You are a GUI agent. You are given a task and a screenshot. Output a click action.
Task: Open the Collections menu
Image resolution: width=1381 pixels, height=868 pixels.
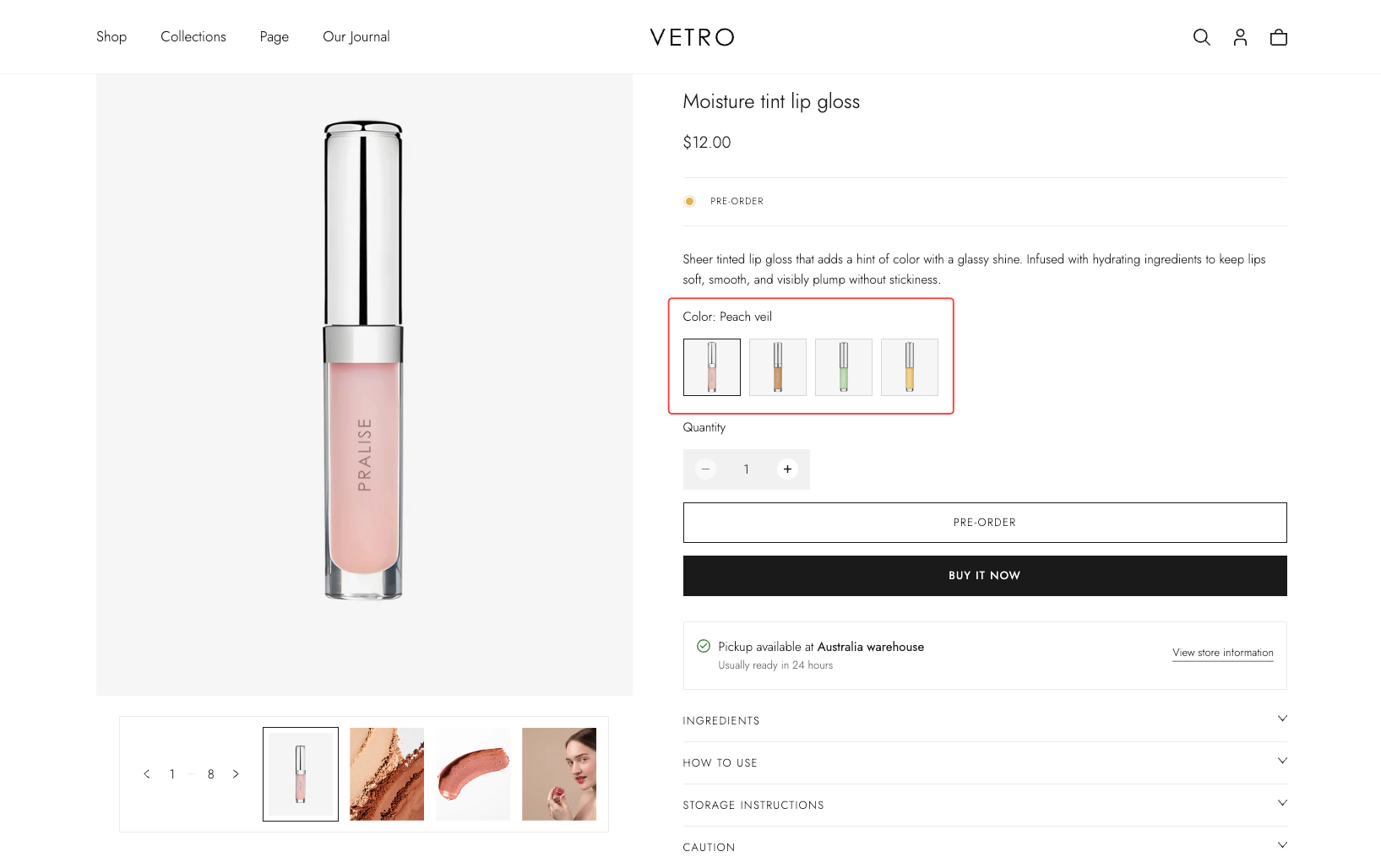click(x=193, y=37)
